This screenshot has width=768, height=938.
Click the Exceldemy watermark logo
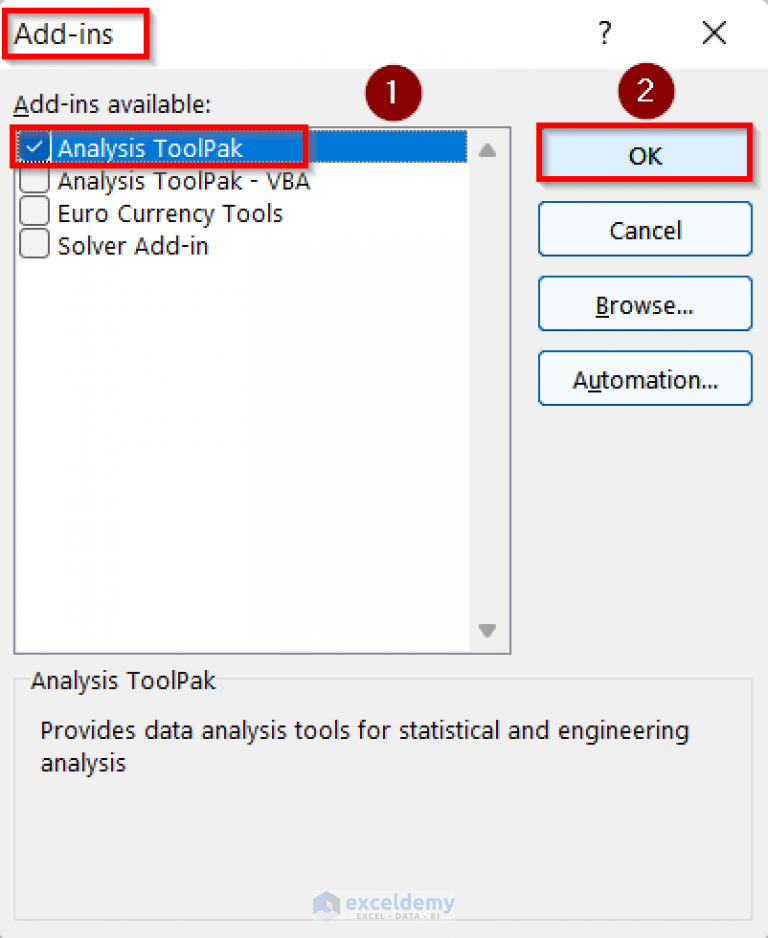click(x=383, y=901)
